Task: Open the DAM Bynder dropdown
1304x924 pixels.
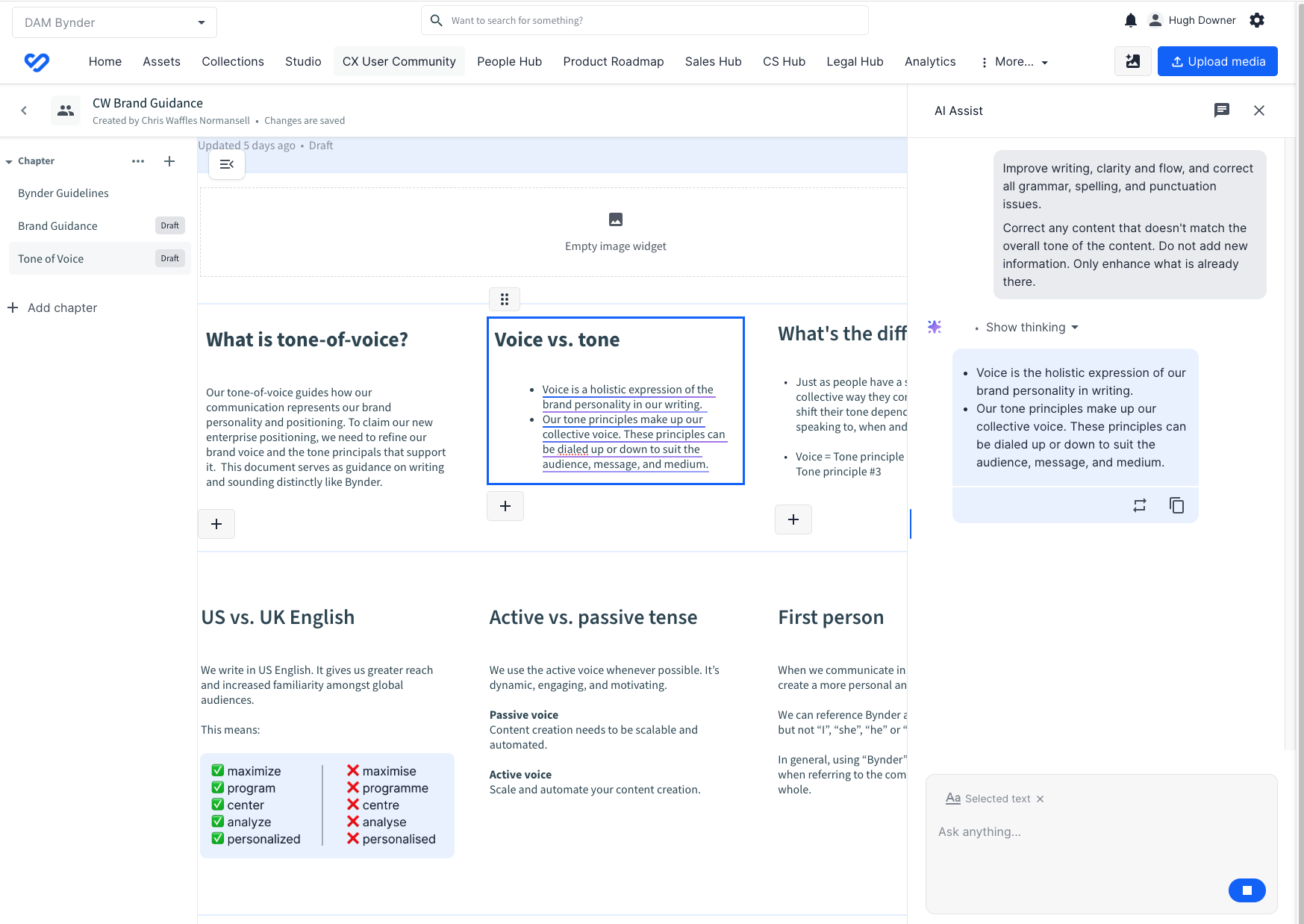Action: coord(115,22)
